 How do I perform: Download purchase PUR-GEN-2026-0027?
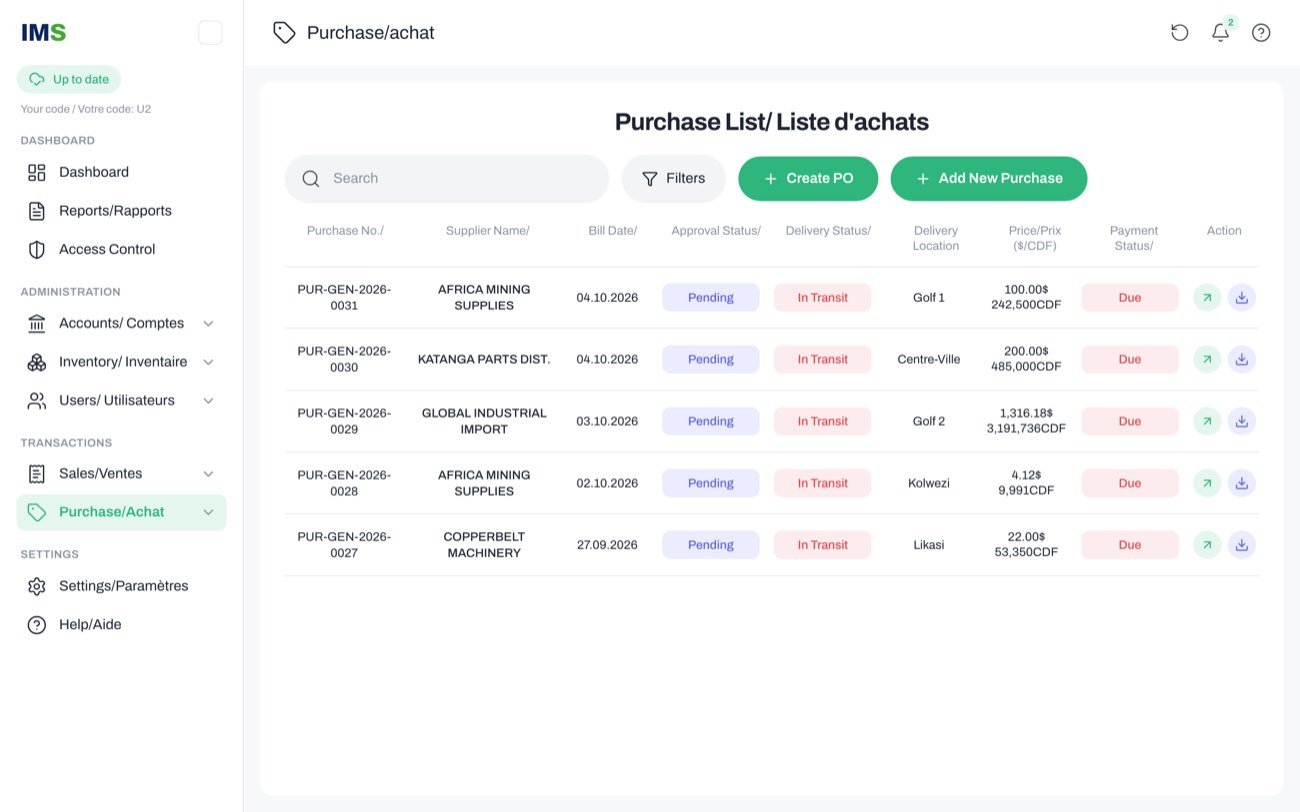pyautogui.click(x=1241, y=545)
